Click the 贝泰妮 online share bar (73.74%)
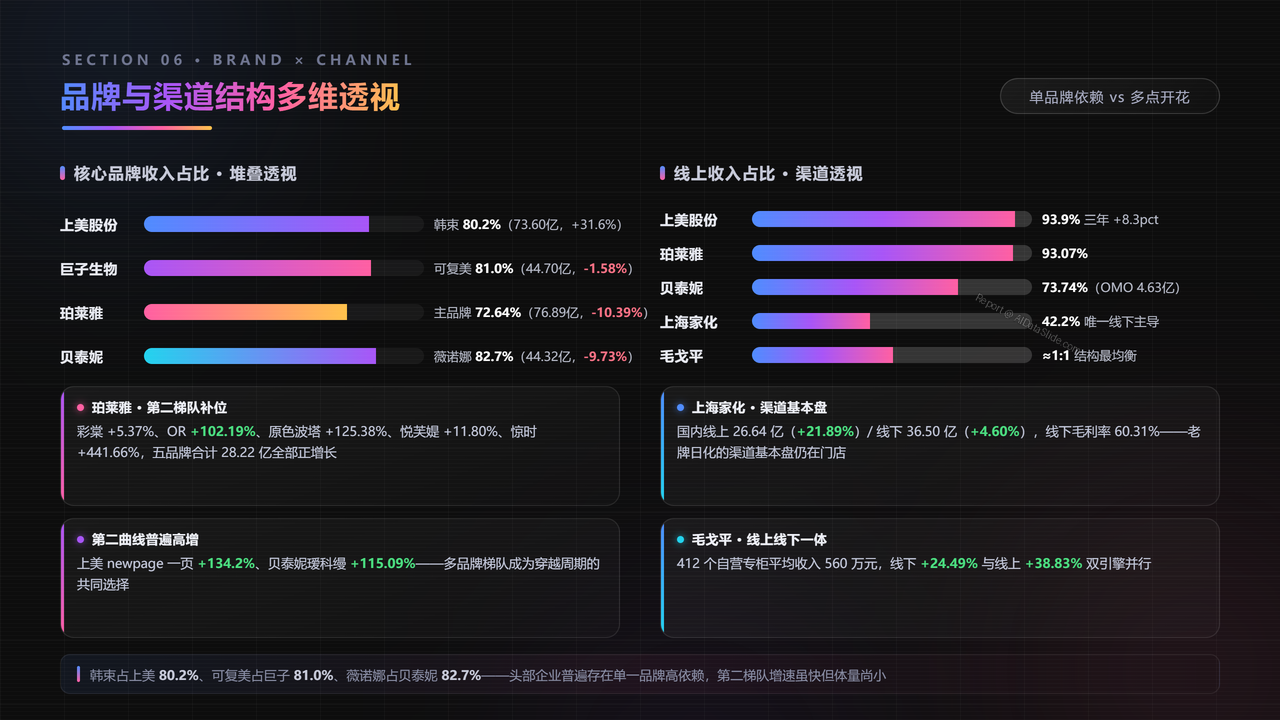 892,287
